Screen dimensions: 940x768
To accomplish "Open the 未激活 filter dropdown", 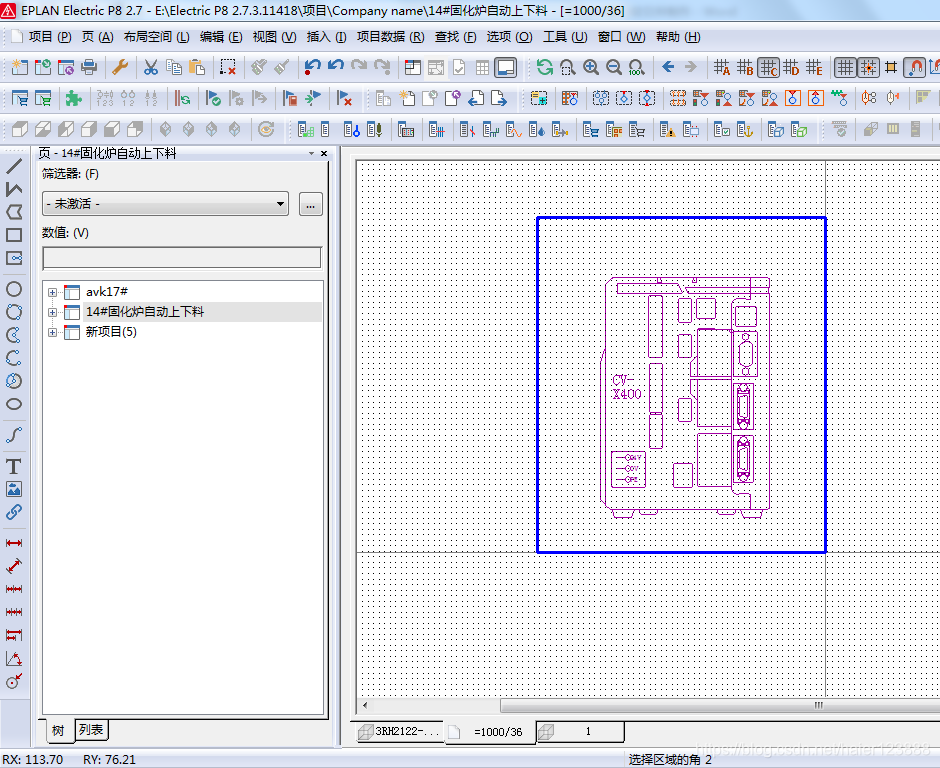I will click(x=165, y=204).
